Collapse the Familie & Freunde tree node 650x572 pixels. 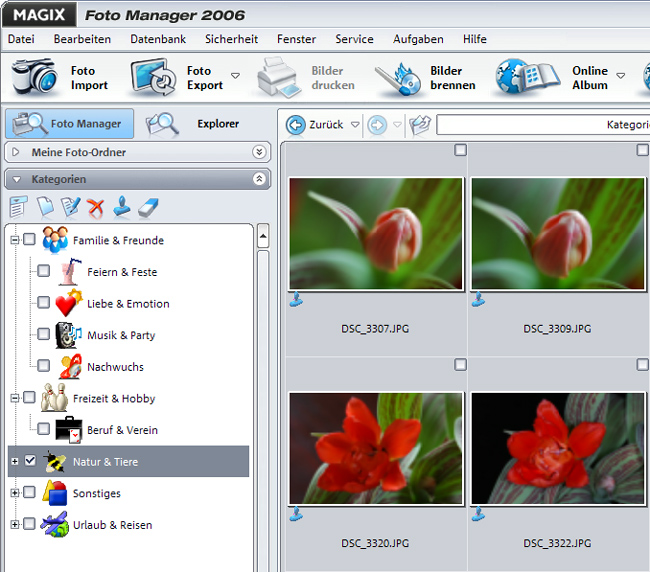coord(14,240)
